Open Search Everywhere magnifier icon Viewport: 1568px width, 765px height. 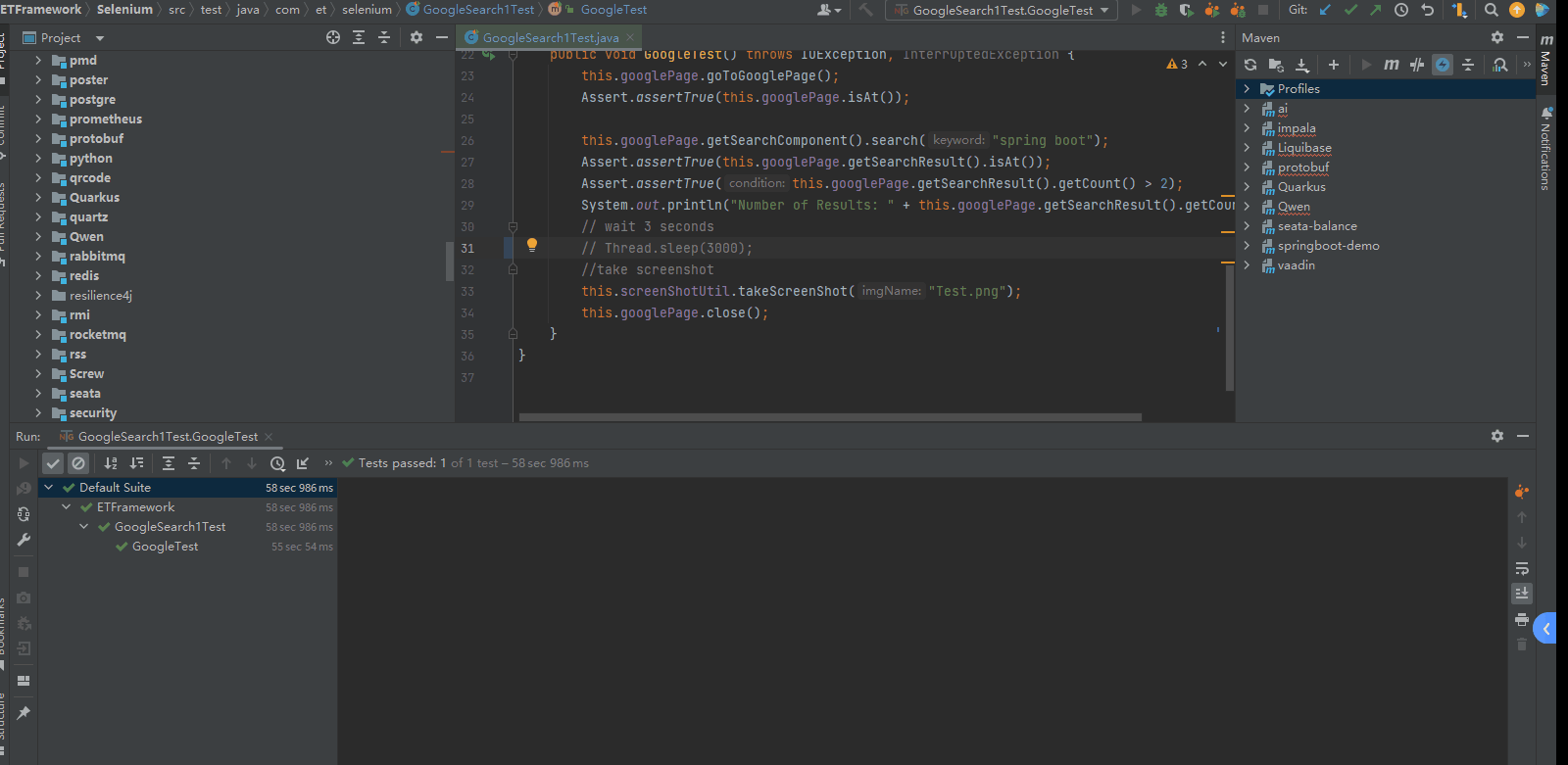pos(1491,10)
